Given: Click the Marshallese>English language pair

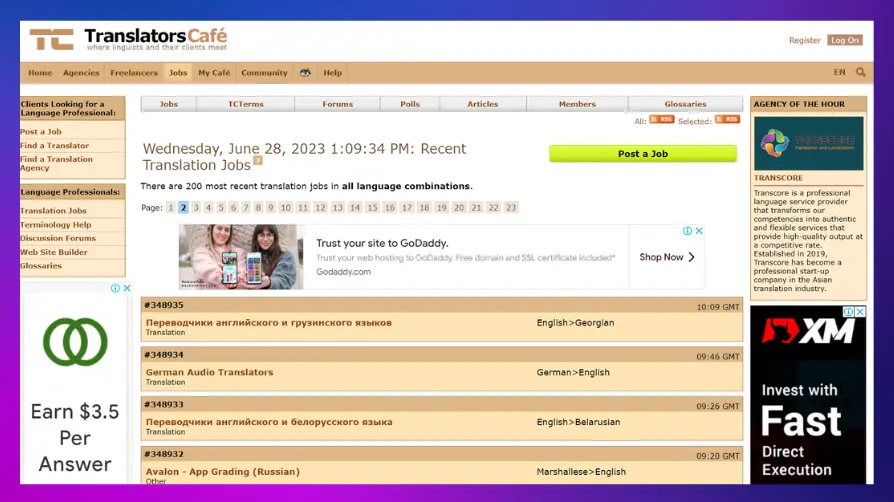Looking at the screenshot, I should (x=581, y=472).
